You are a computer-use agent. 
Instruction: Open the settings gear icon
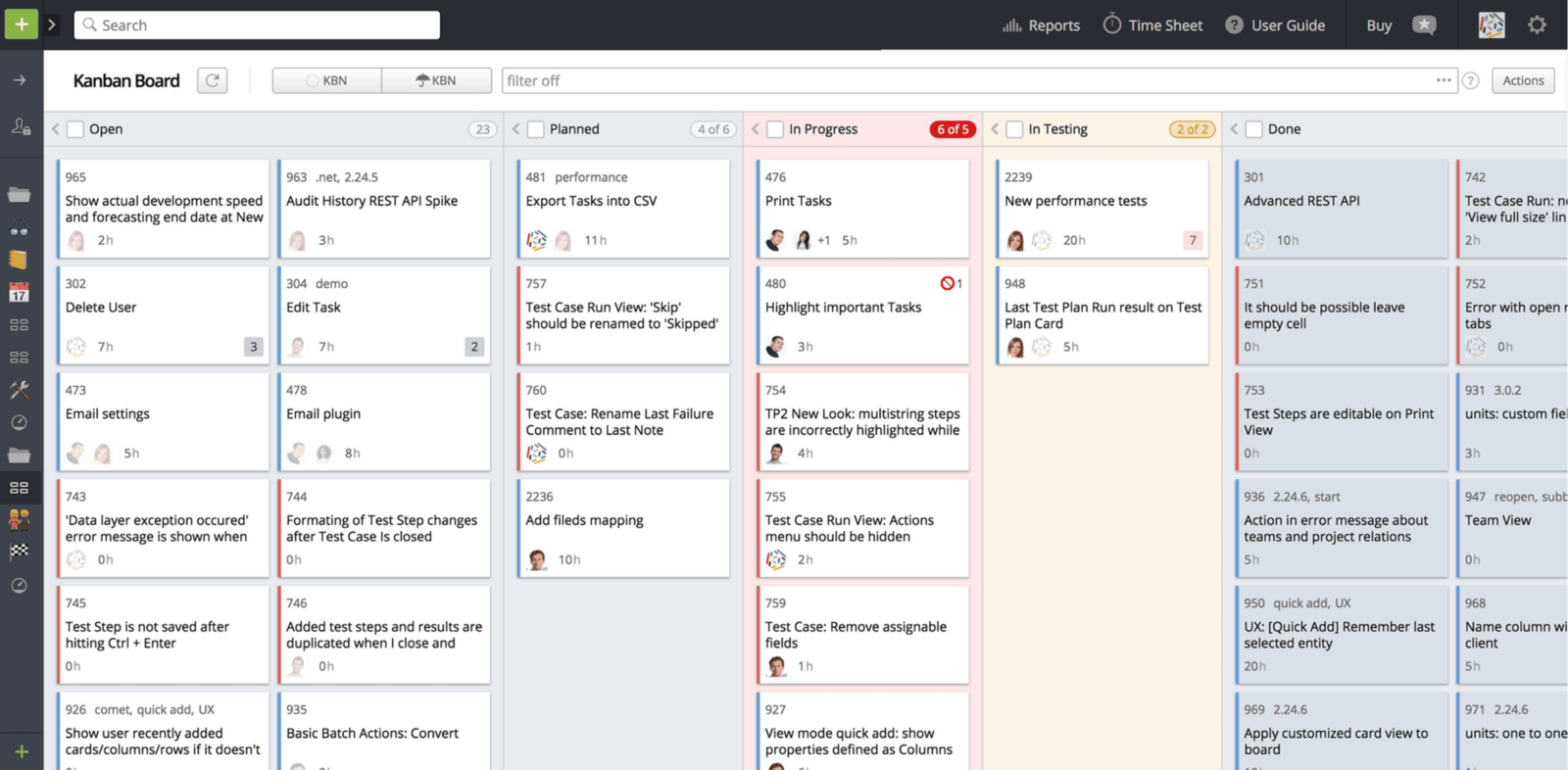pos(1537,25)
